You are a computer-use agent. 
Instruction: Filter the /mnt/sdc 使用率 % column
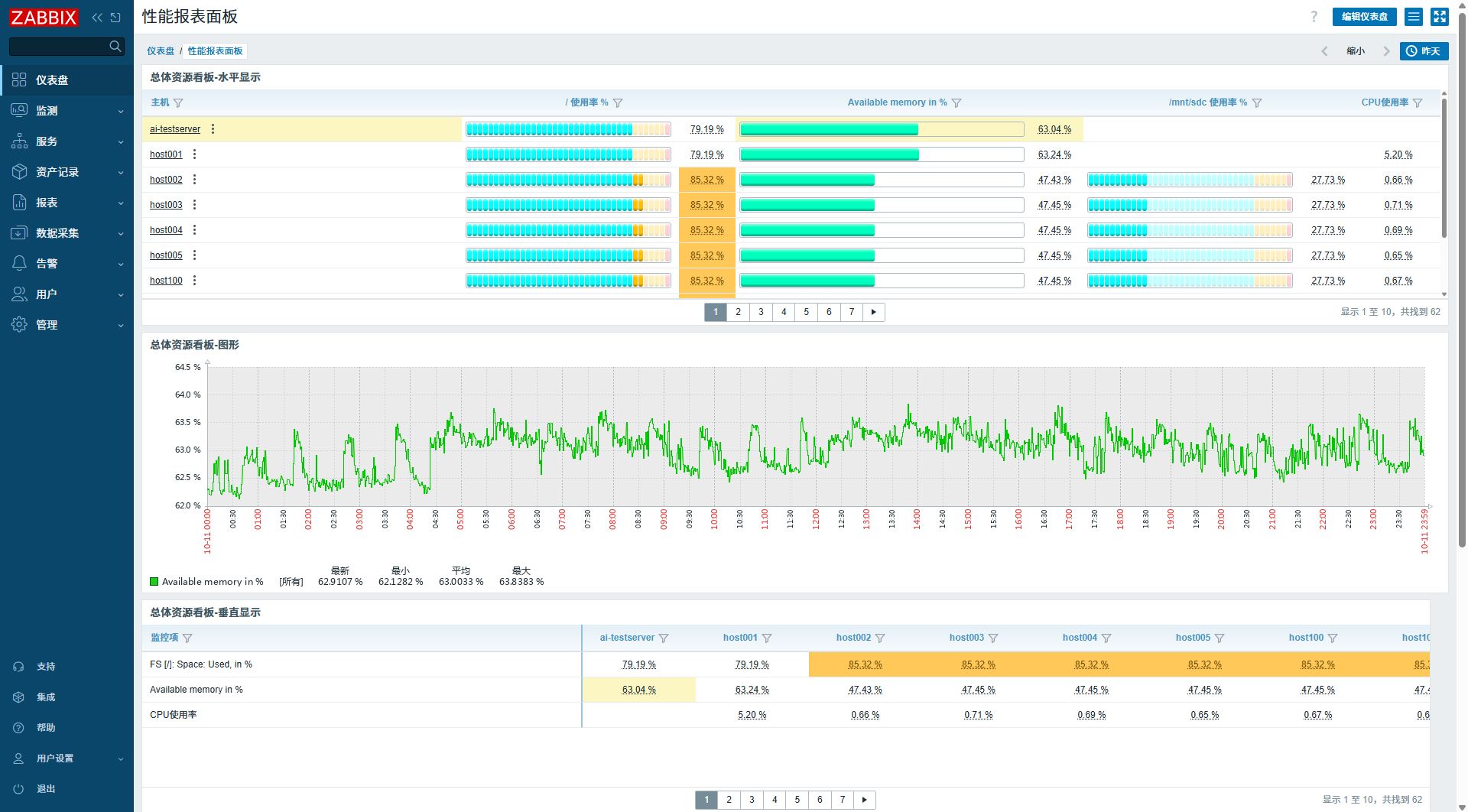coord(1257,103)
